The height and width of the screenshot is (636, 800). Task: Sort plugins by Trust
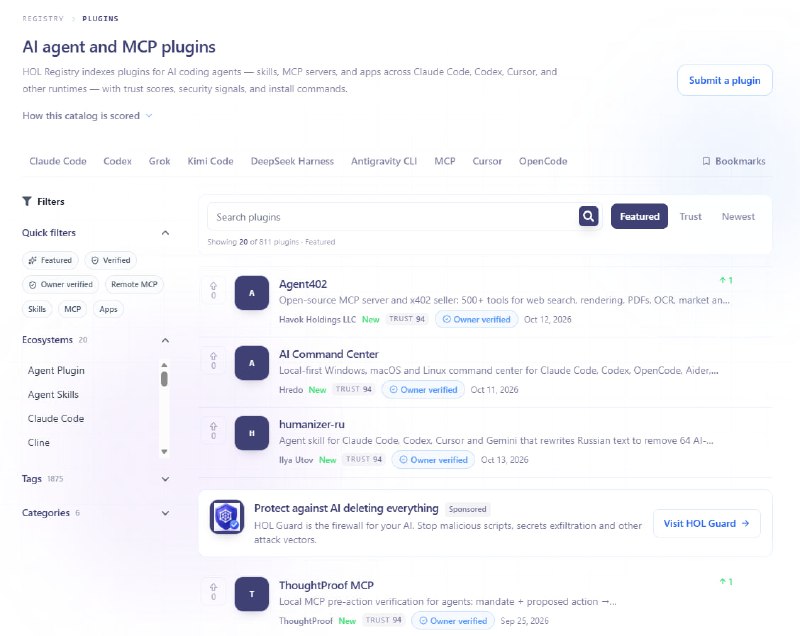tap(690, 216)
